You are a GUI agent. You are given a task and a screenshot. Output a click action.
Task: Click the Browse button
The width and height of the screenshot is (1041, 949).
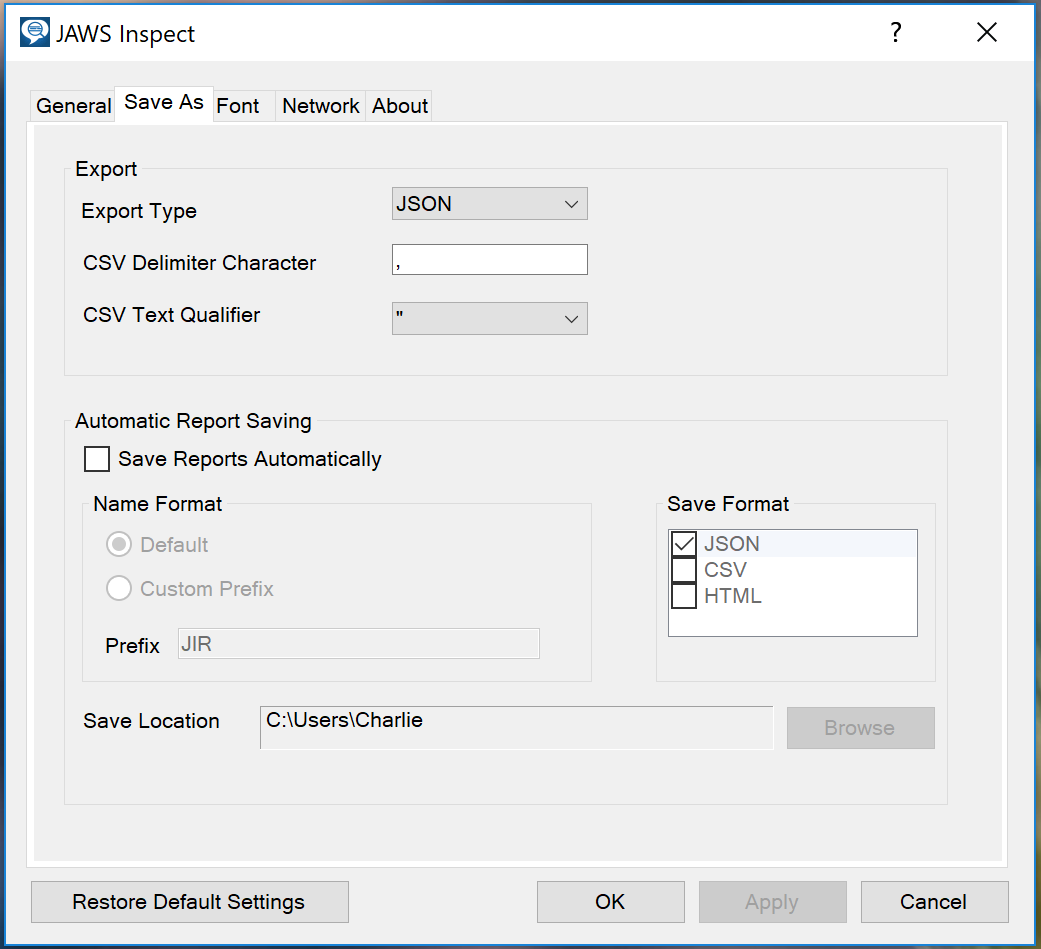pos(860,728)
